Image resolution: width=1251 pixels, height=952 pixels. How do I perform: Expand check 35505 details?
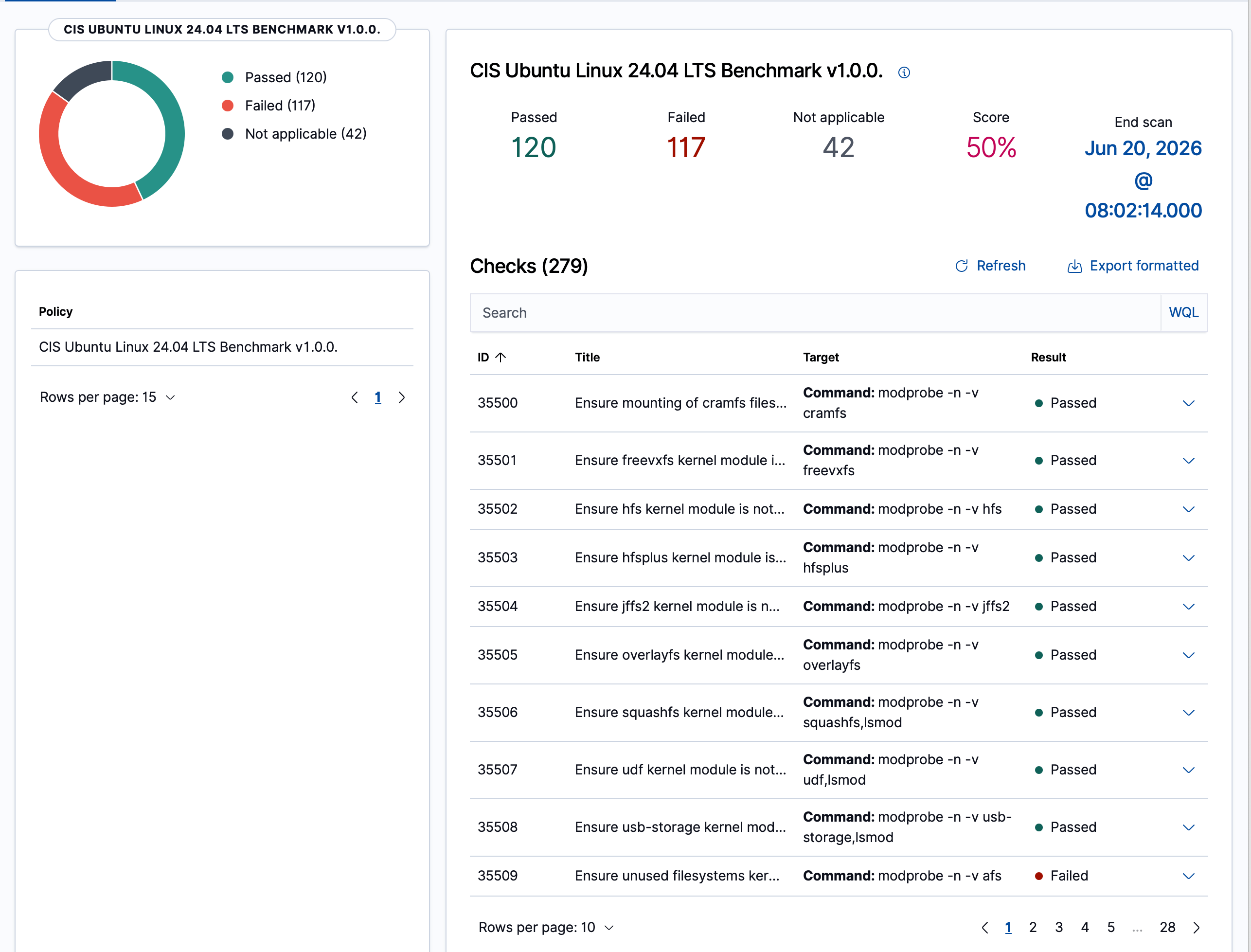(x=1189, y=656)
